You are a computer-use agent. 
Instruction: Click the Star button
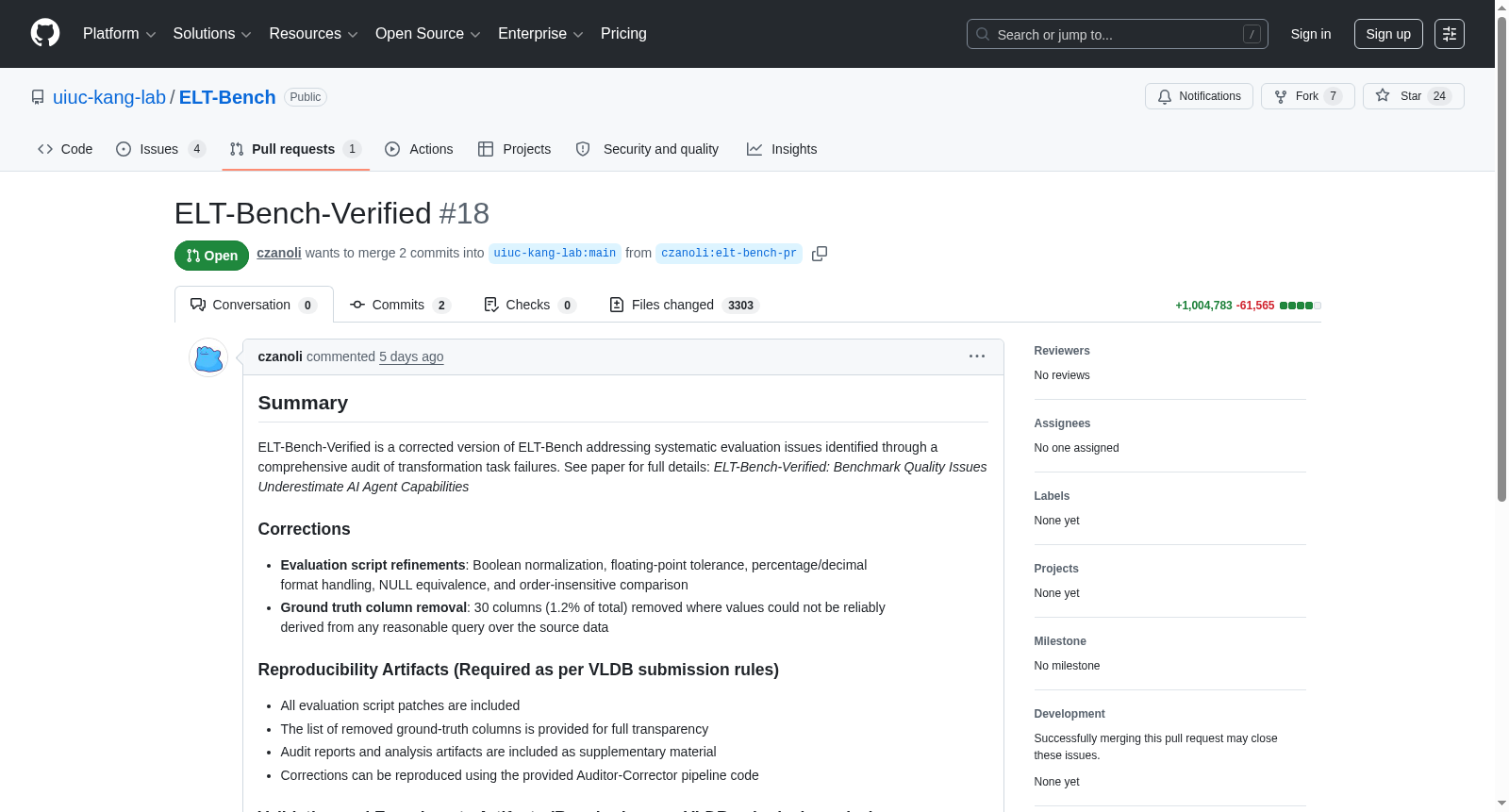pyautogui.click(x=1413, y=96)
